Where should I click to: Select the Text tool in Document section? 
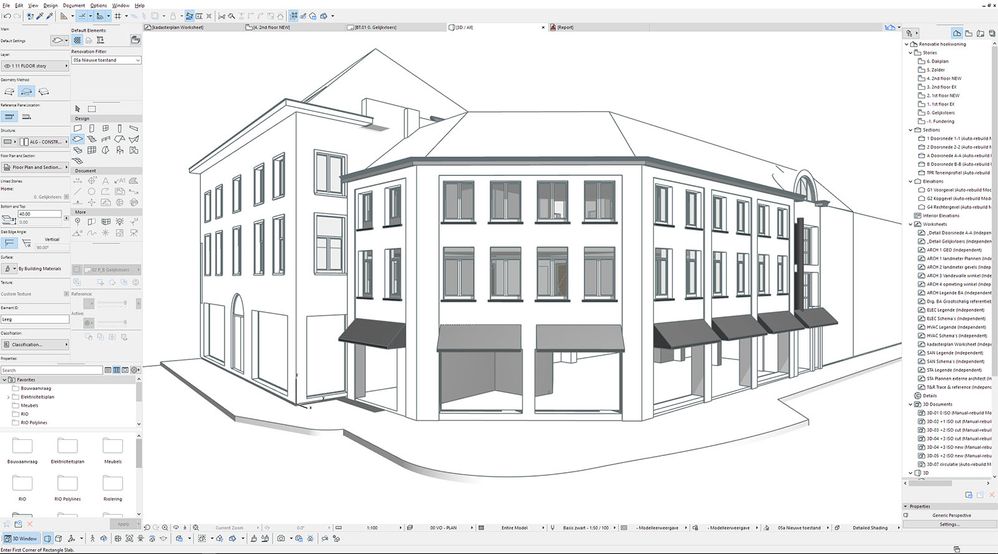coord(106,181)
